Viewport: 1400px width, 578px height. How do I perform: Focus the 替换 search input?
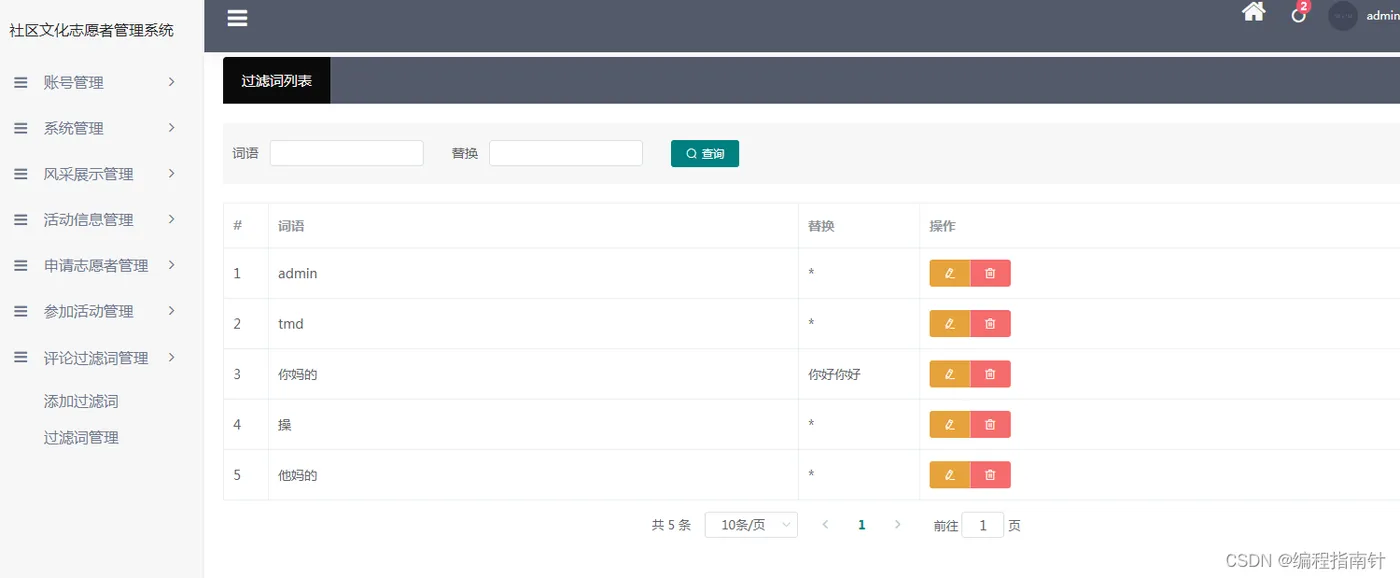point(566,153)
